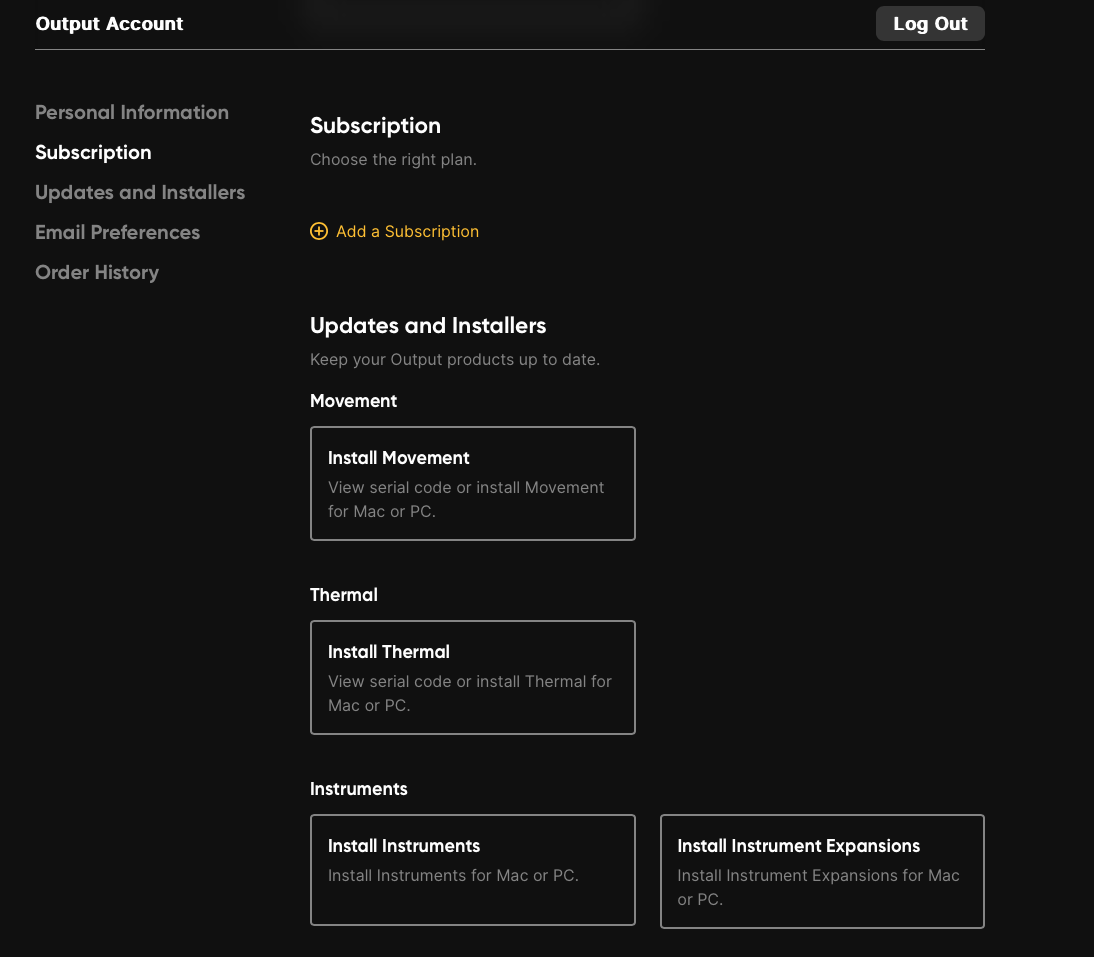Click the Output Account header title
Screen dimensions: 1094x957
pyautogui.click(x=110, y=24)
